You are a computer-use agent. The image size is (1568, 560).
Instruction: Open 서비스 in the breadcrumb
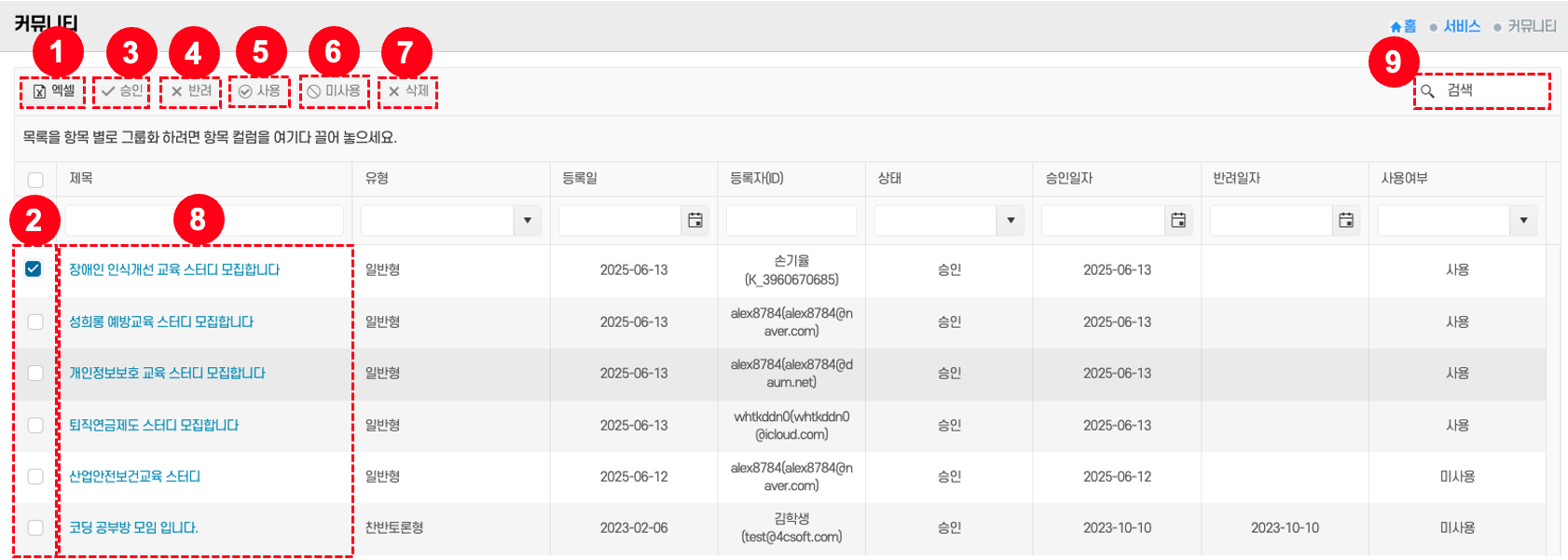tap(1461, 27)
